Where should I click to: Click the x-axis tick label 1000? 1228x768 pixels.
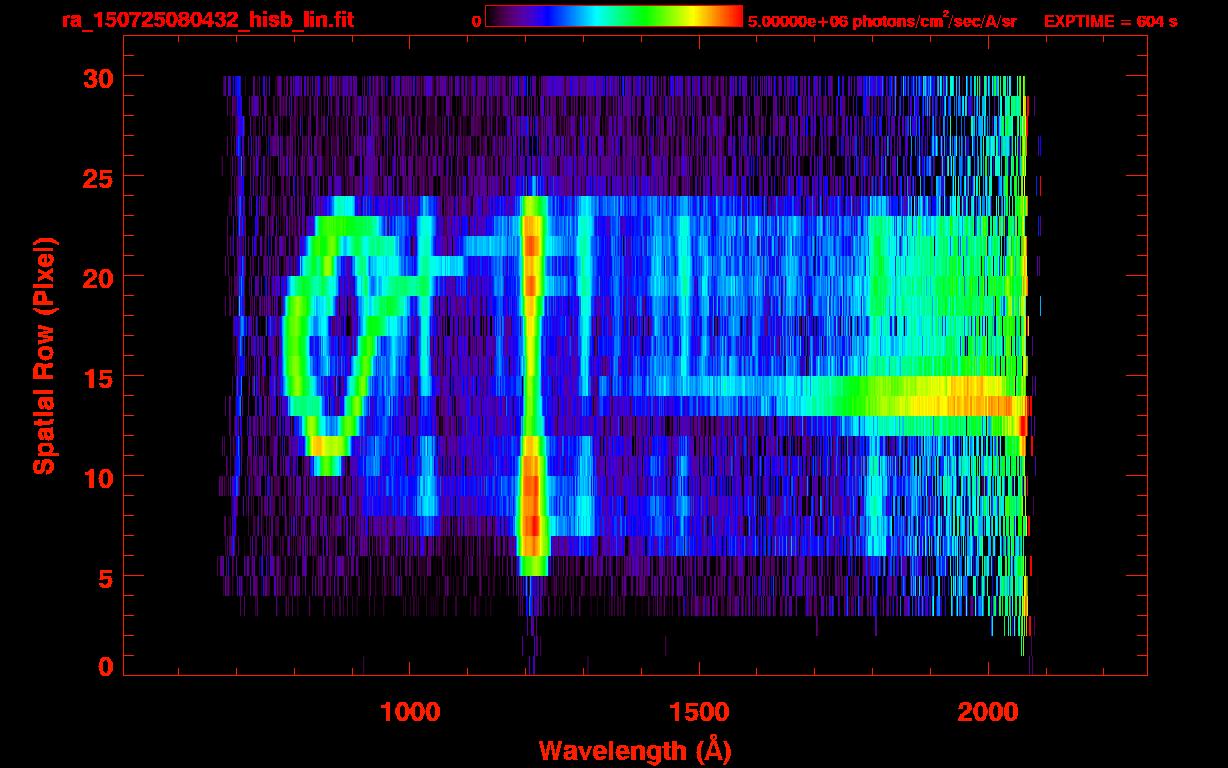(x=411, y=711)
